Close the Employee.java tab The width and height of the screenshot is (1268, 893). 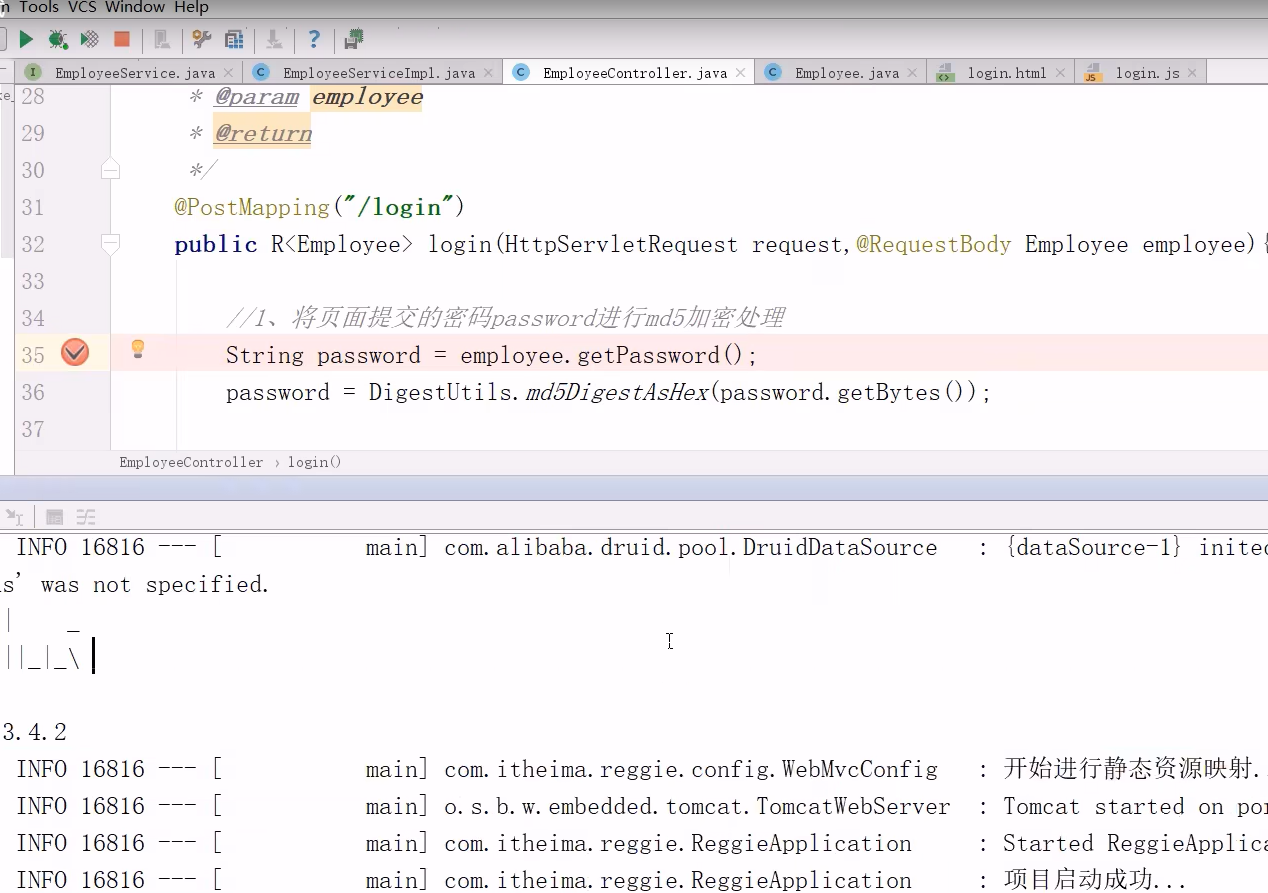pyautogui.click(x=912, y=73)
